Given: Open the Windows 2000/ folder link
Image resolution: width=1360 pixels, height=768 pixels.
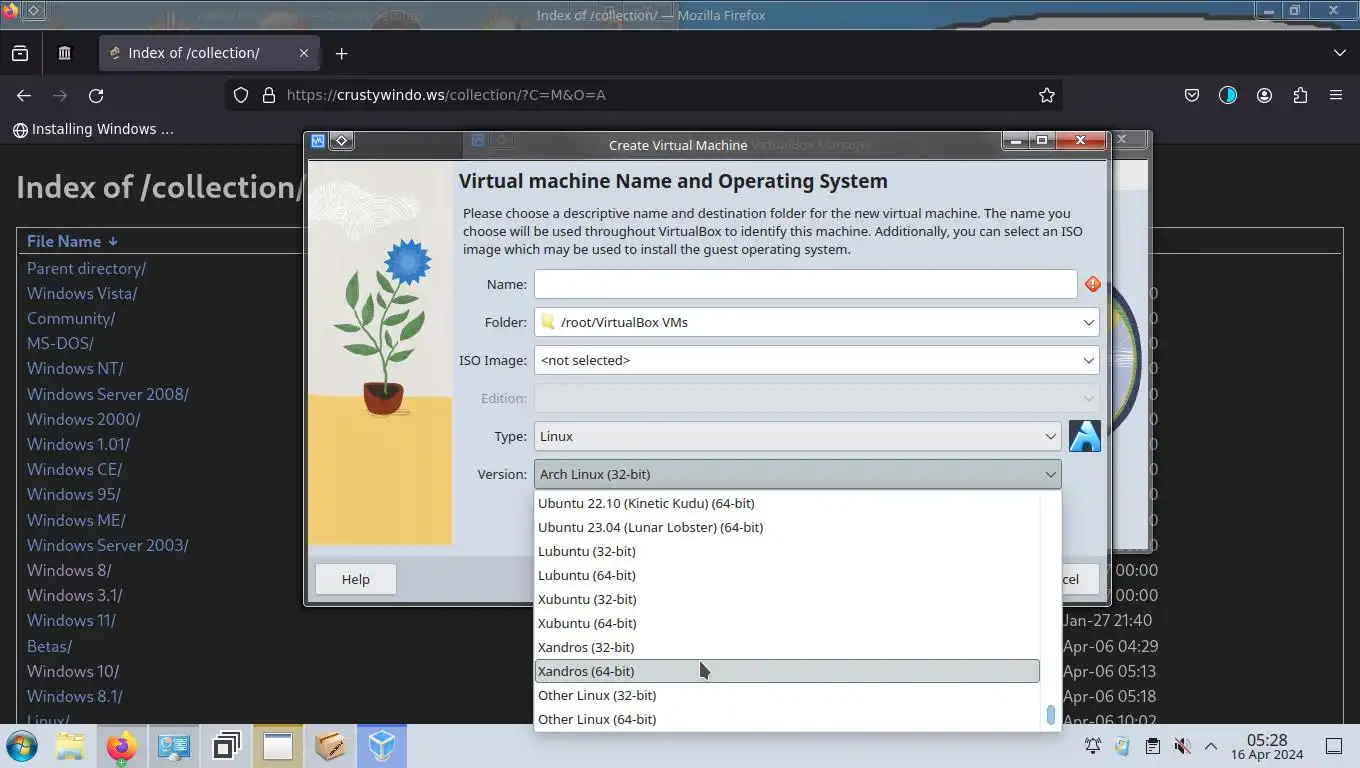Looking at the screenshot, I should 83,419.
